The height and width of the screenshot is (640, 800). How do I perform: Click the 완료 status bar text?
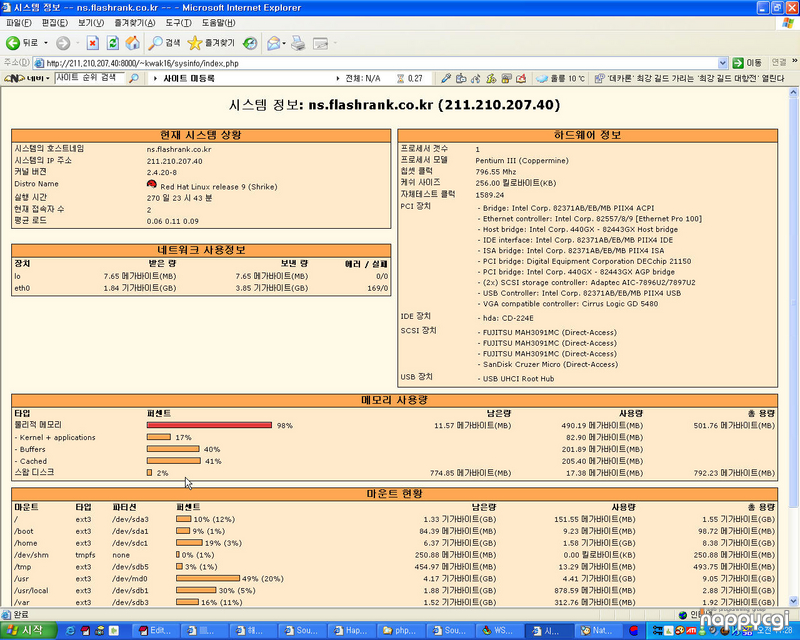[x=21, y=614]
